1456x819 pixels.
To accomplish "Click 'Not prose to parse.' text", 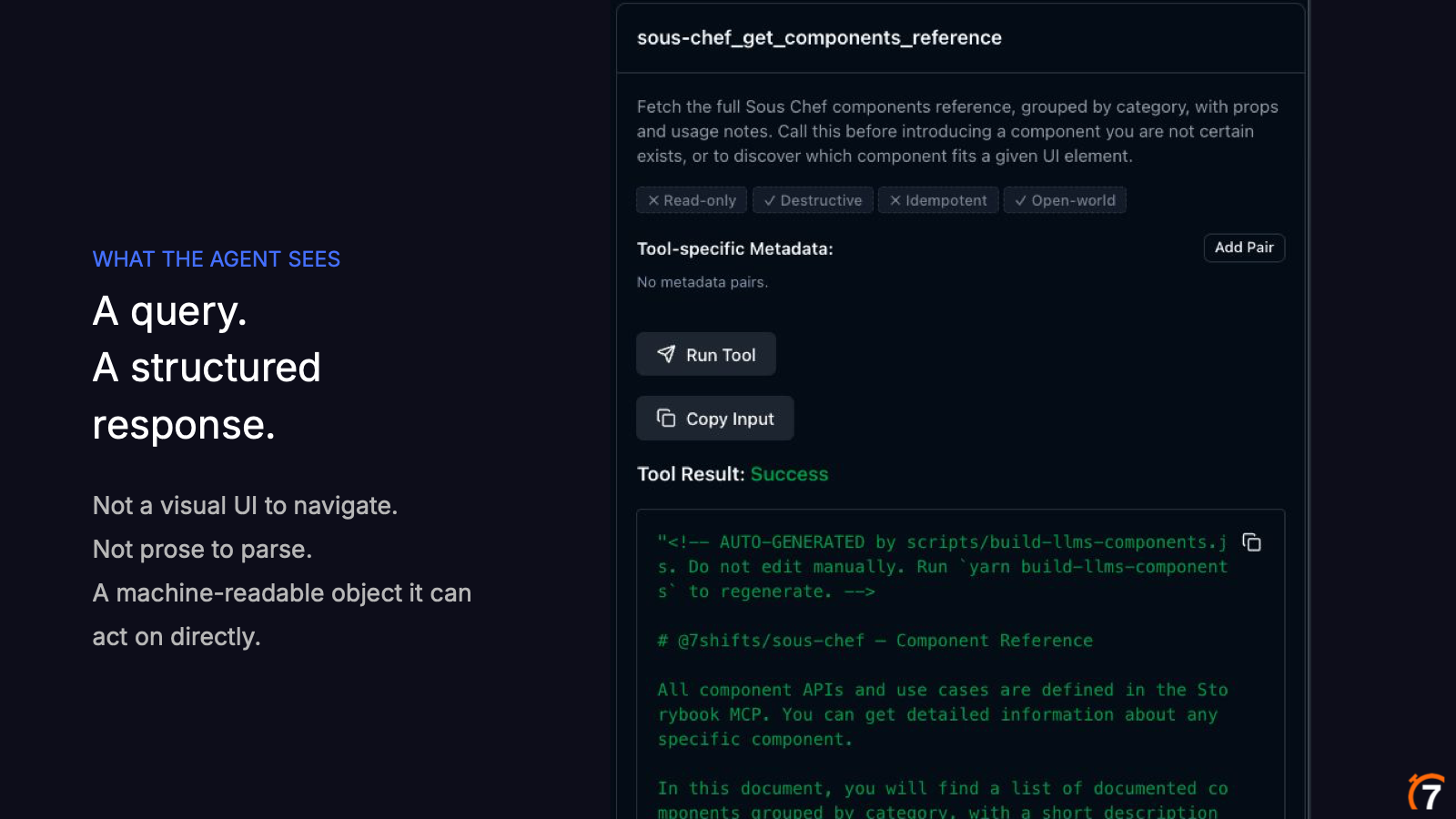I will [202, 550].
